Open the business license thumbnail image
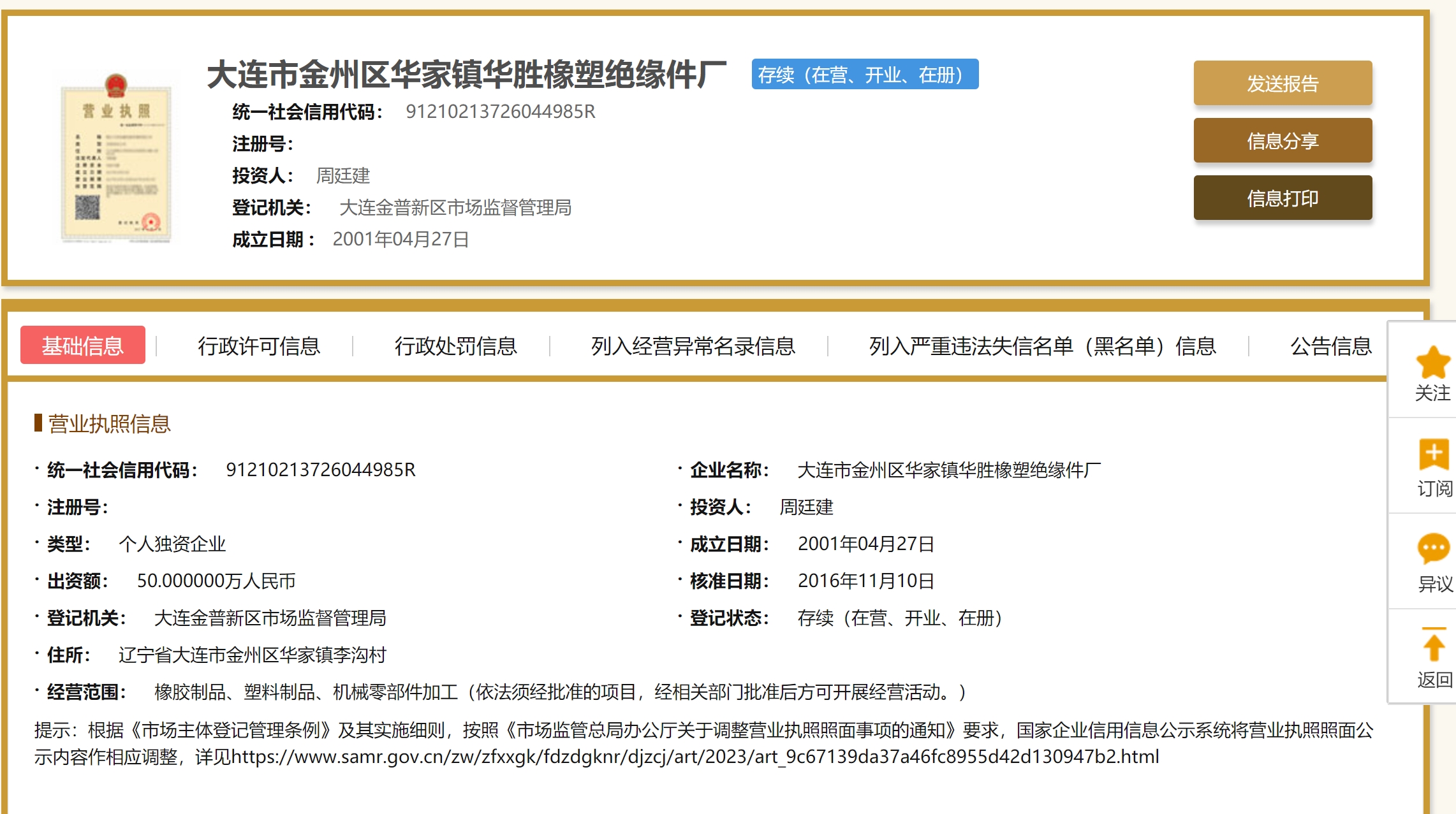 pyautogui.click(x=116, y=159)
